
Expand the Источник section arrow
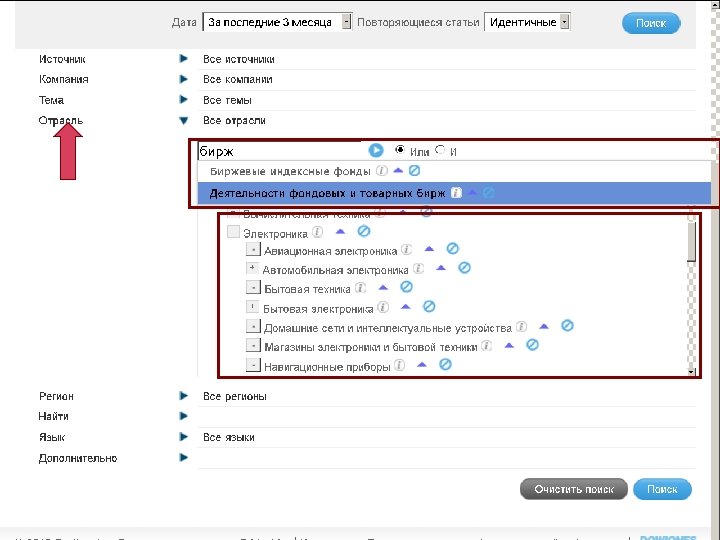coord(183,59)
